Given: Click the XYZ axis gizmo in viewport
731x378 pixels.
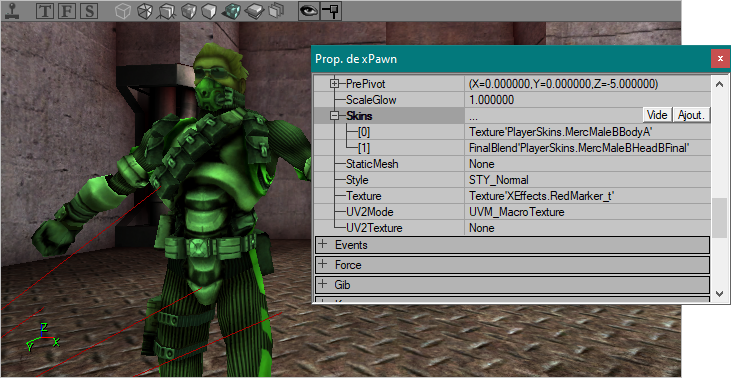Looking at the screenshot, I should (x=43, y=337).
